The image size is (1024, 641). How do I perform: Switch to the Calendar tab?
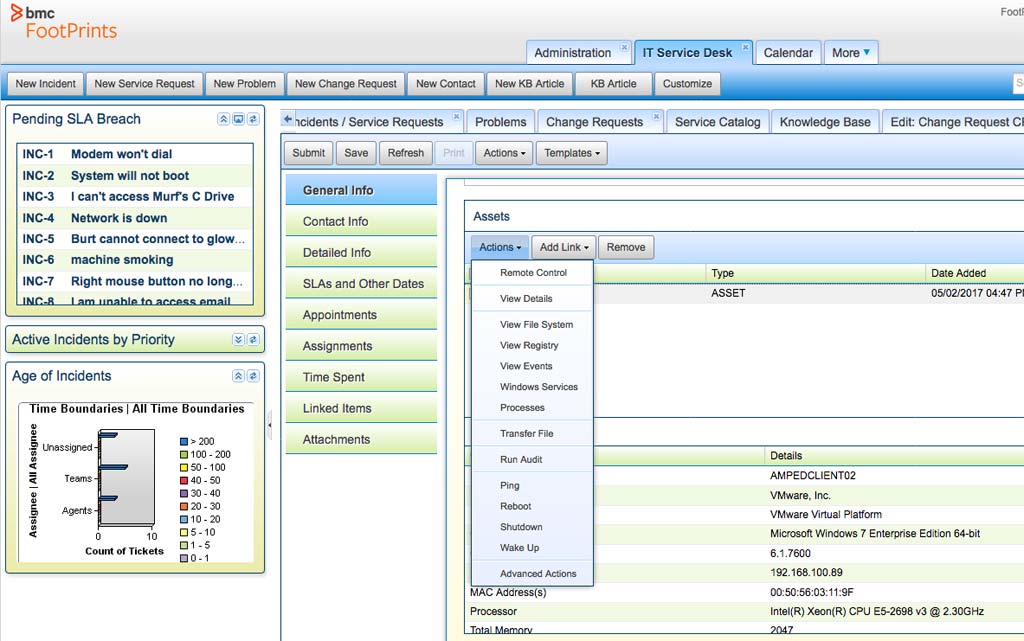[x=788, y=53]
